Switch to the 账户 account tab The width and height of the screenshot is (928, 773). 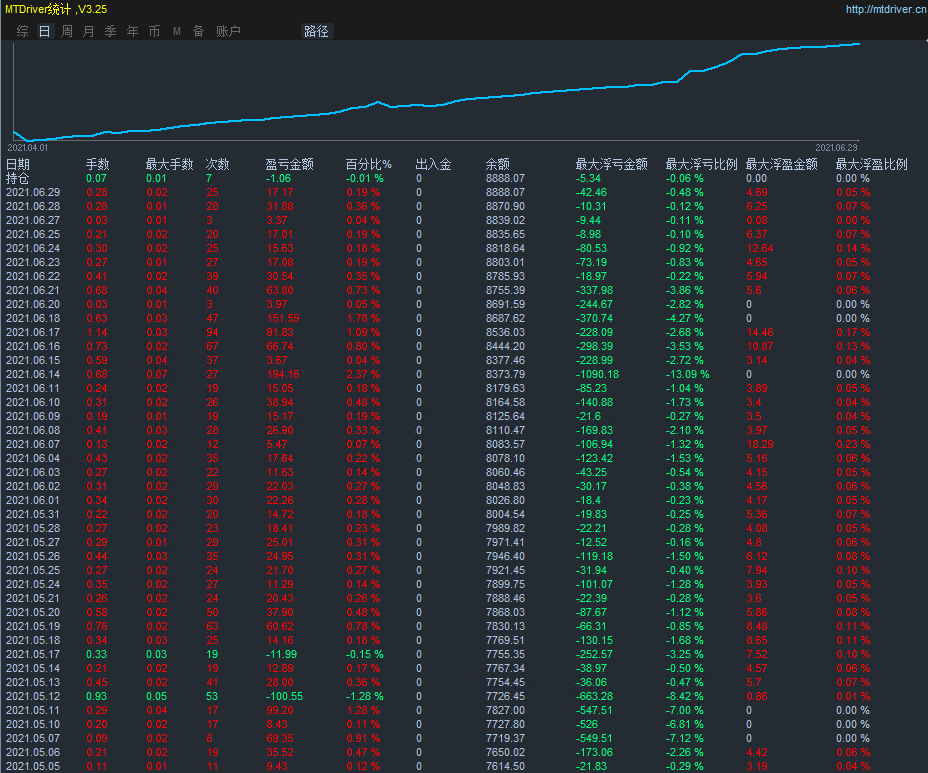coord(228,31)
